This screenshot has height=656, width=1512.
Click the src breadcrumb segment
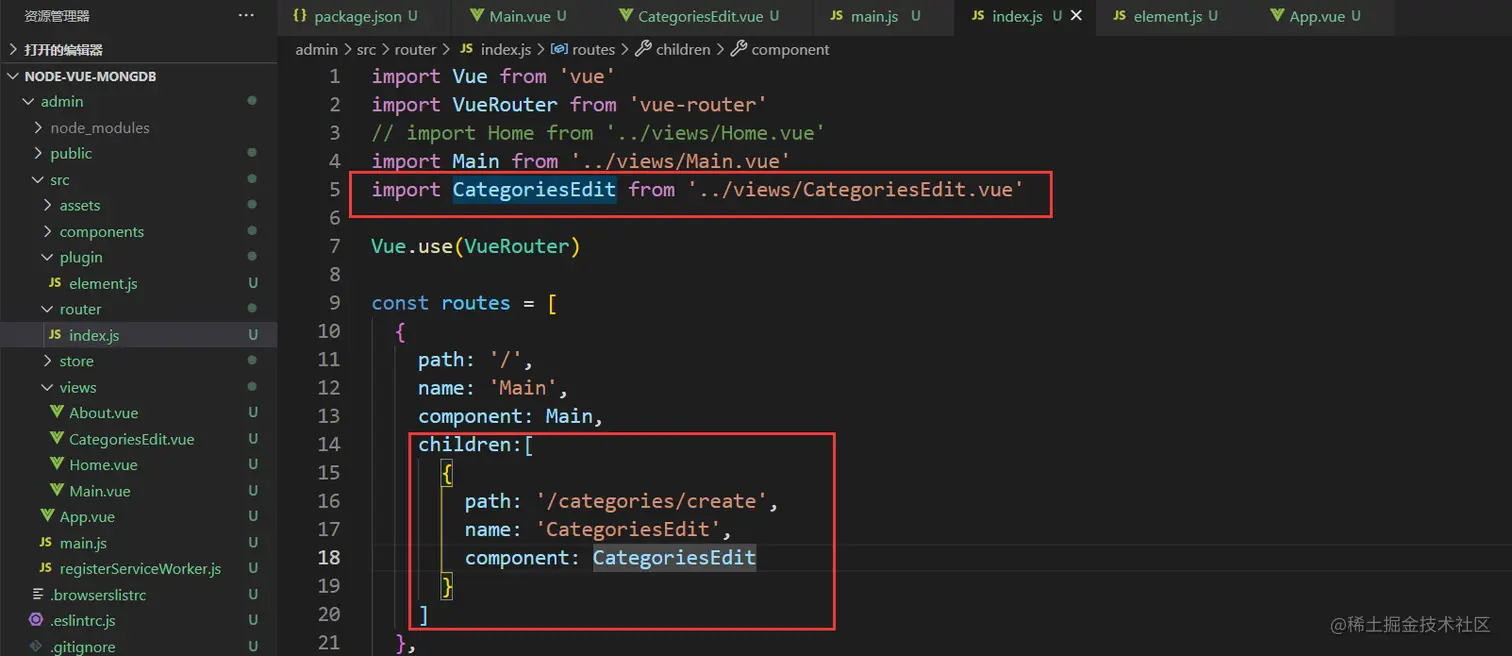(366, 49)
